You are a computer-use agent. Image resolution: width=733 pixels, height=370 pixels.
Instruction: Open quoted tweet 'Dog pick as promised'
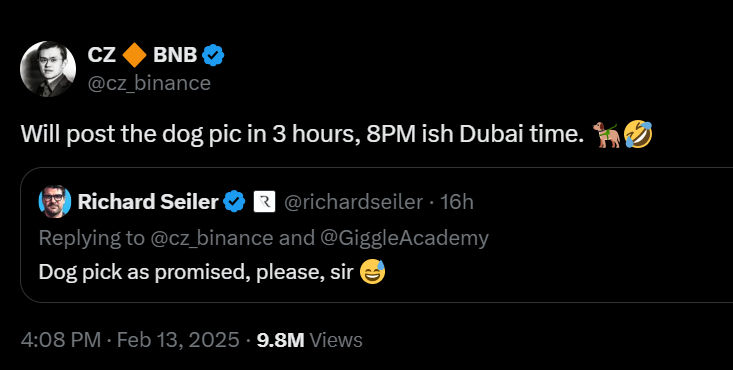point(376,235)
